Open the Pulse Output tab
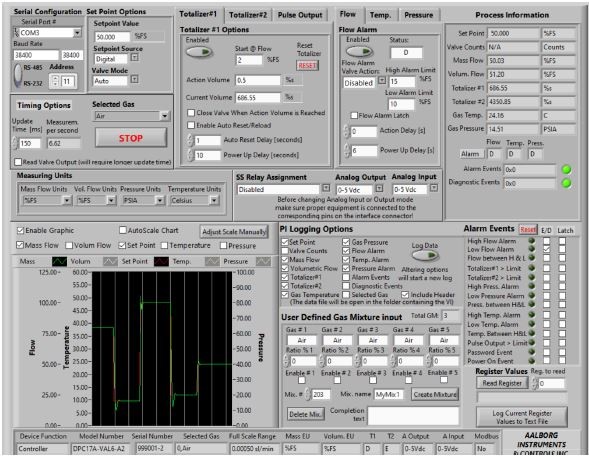589x457 pixels. (300, 15)
